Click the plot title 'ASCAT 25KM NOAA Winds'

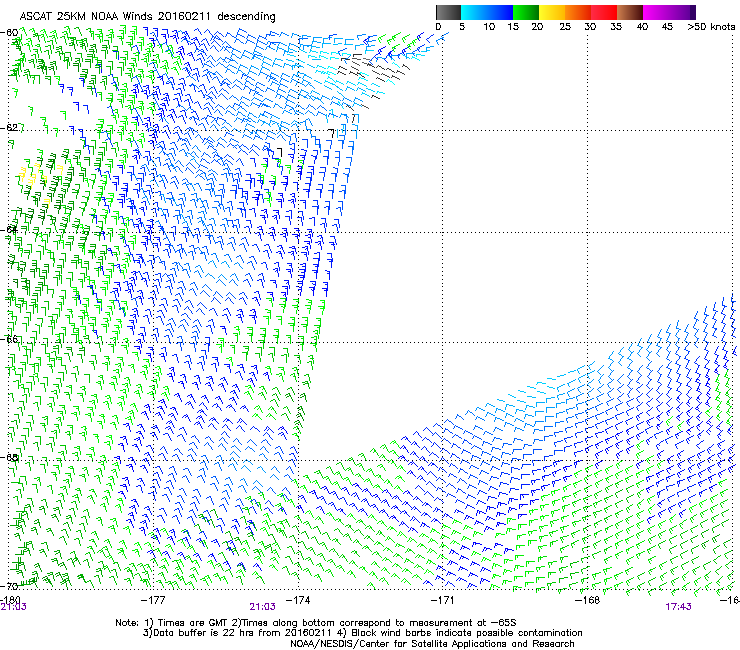87,16
